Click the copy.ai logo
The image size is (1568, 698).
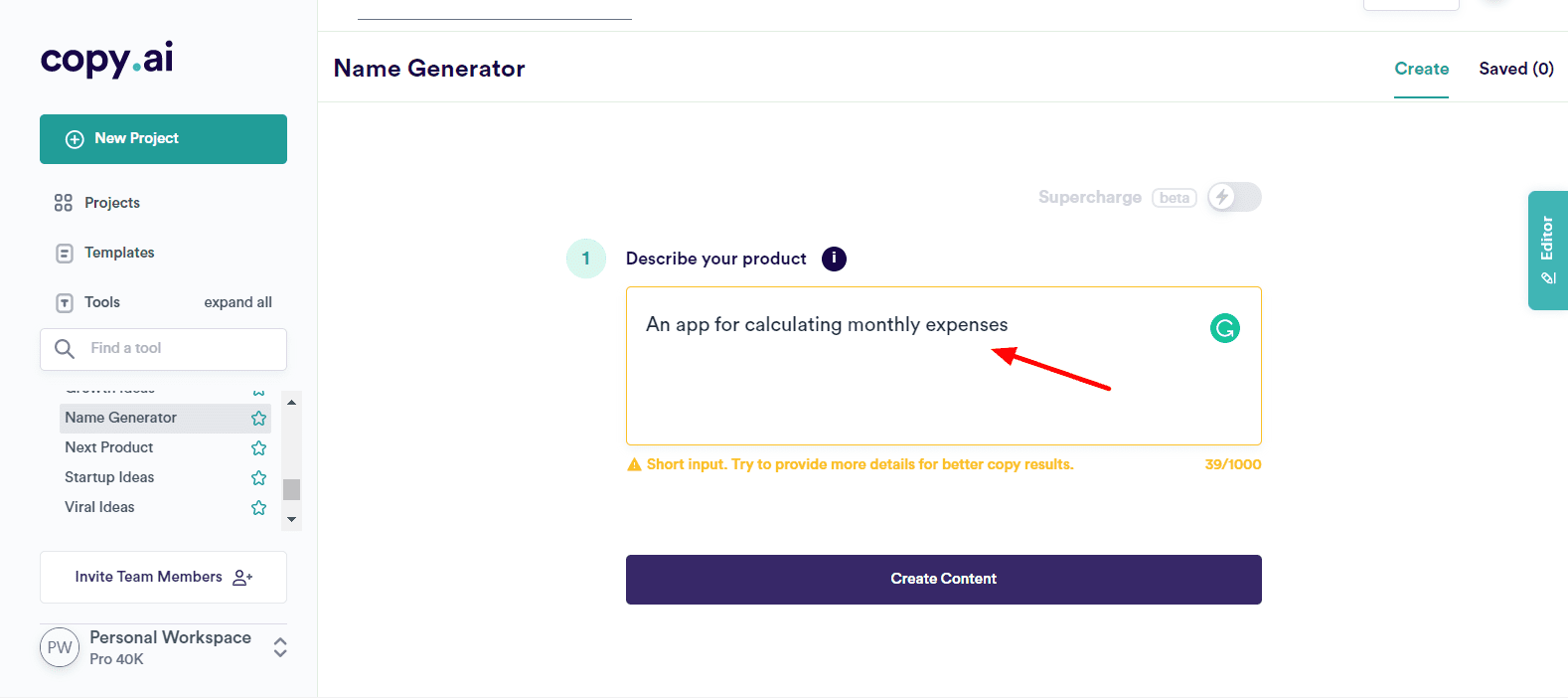[107, 59]
